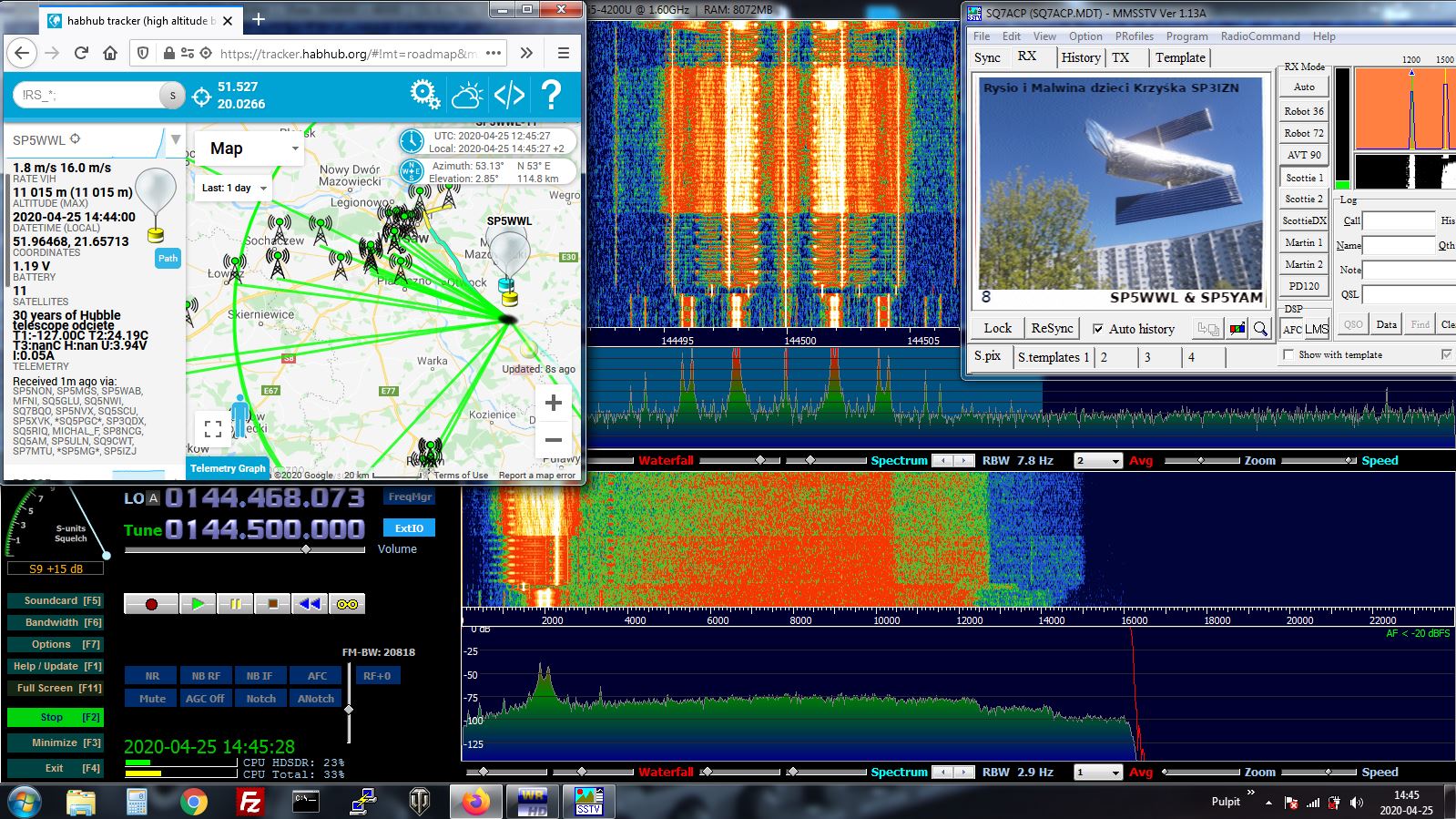This screenshot has width=1456, height=819.
Task: Switch to the Template tab in MMSSTV
Action: pos(1180,57)
